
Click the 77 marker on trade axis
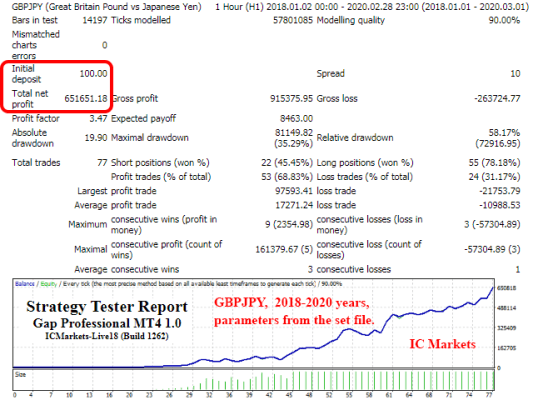click(489, 395)
